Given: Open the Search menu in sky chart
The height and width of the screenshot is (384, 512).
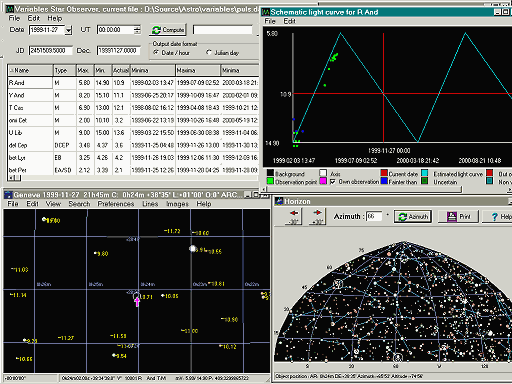Looking at the screenshot, I should point(79,204).
